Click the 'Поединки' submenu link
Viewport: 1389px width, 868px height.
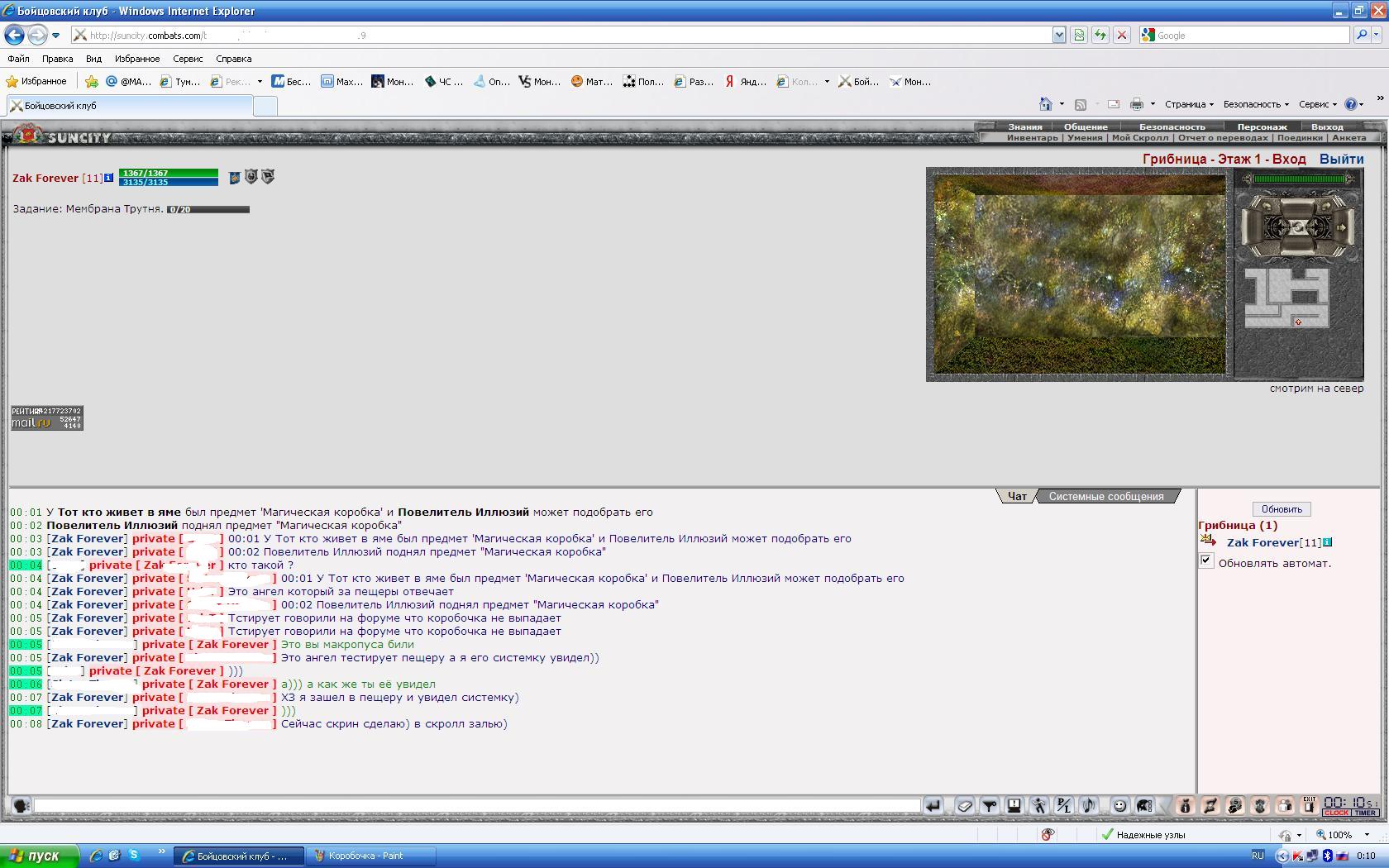tap(1300, 137)
